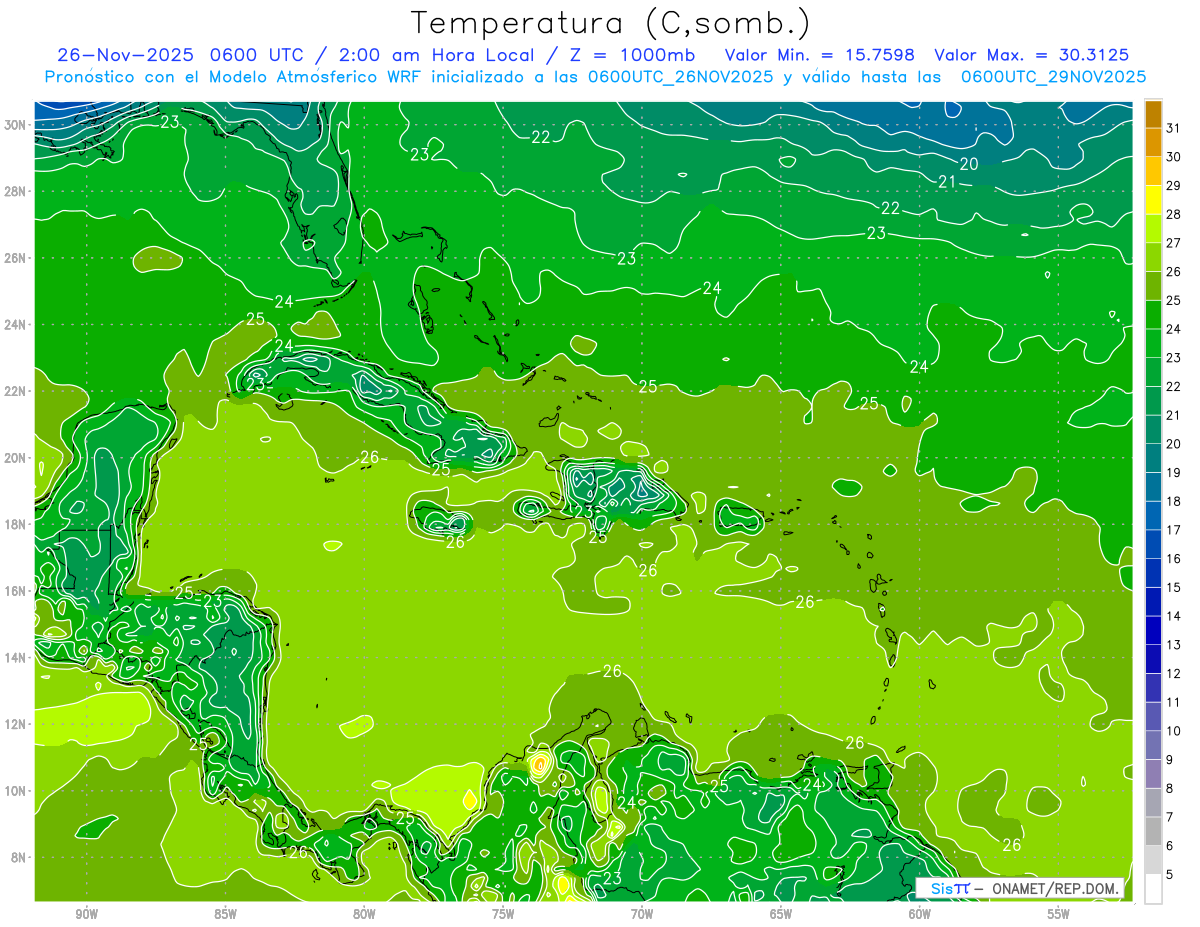This screenshot has height=927, width=1200.
Task: Click the color scale label "31"
Action: [1174, 127]
